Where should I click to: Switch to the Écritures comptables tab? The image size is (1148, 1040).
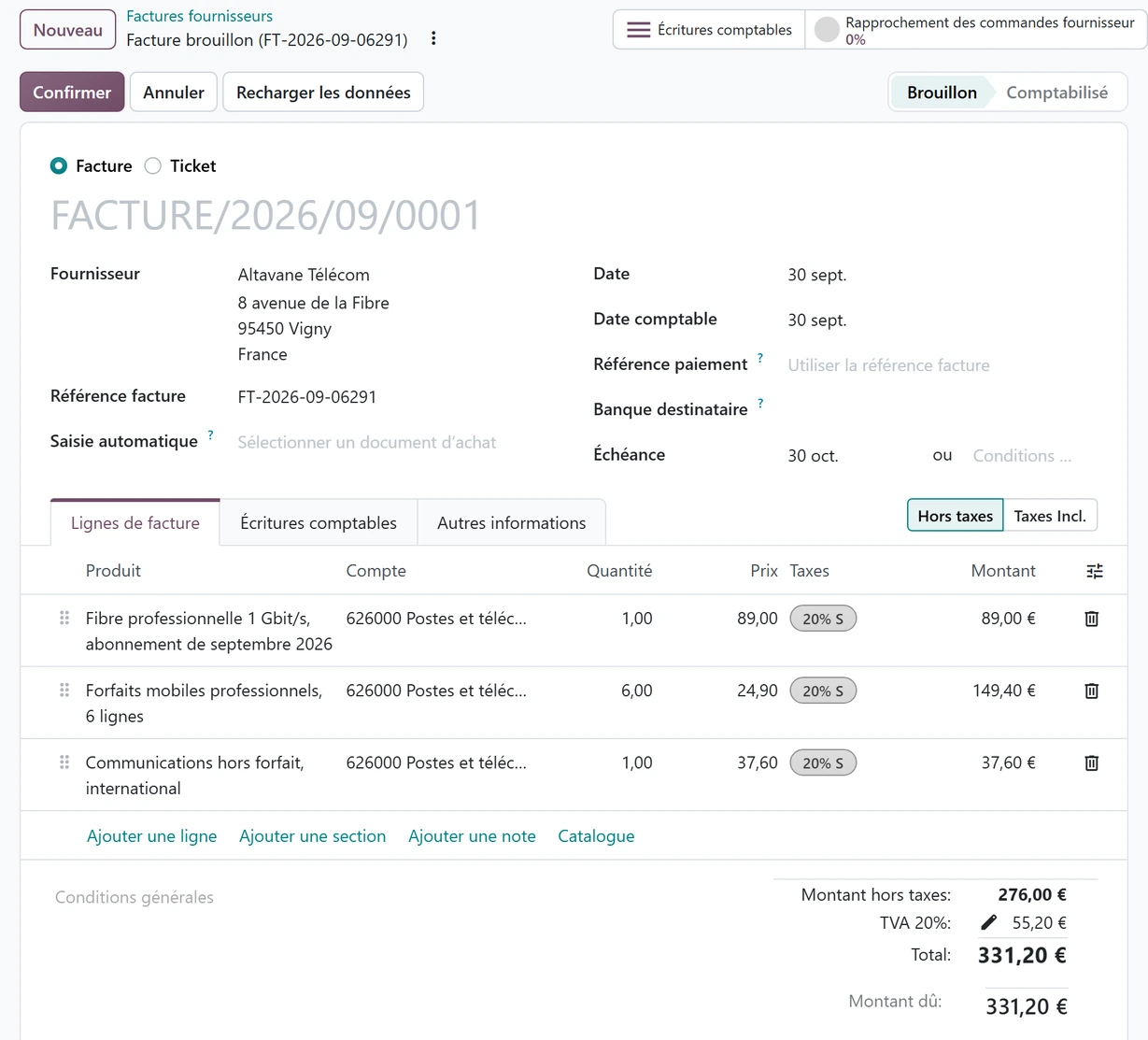[319, 523]
